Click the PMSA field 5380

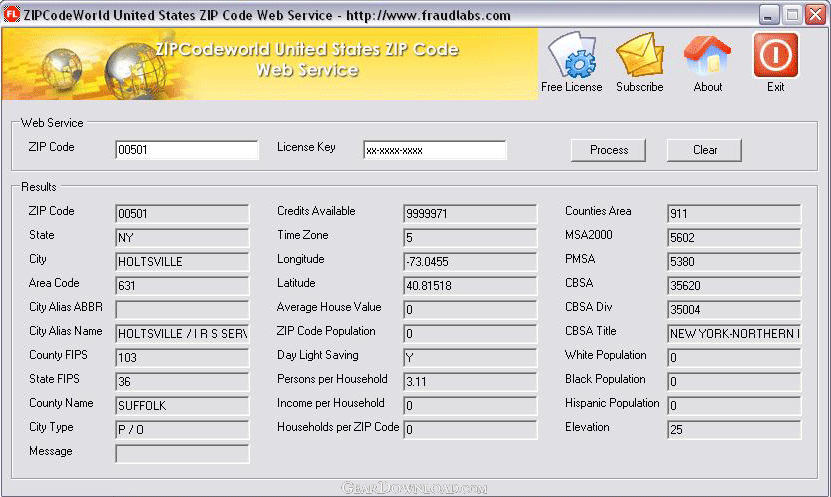(734, 261)
